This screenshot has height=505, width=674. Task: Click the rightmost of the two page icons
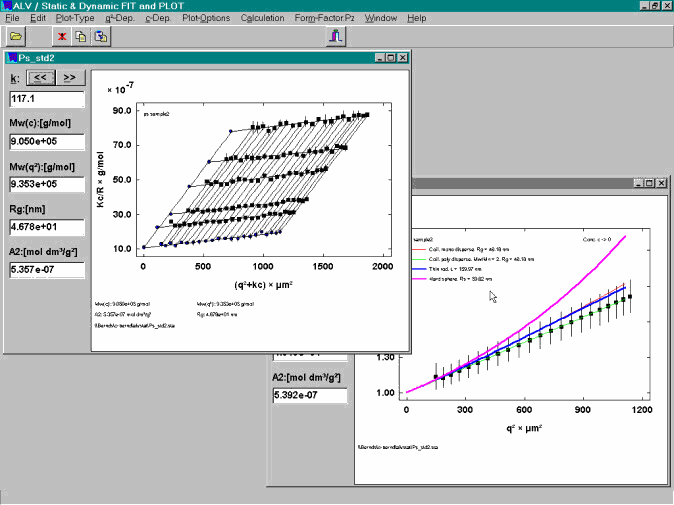click(101, 37)
